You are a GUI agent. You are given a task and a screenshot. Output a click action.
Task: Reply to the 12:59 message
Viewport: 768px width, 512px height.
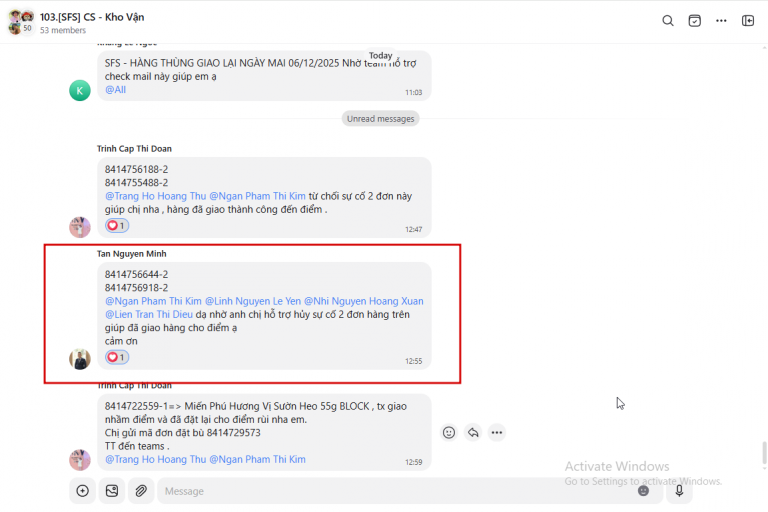click(x=473, y=433)
